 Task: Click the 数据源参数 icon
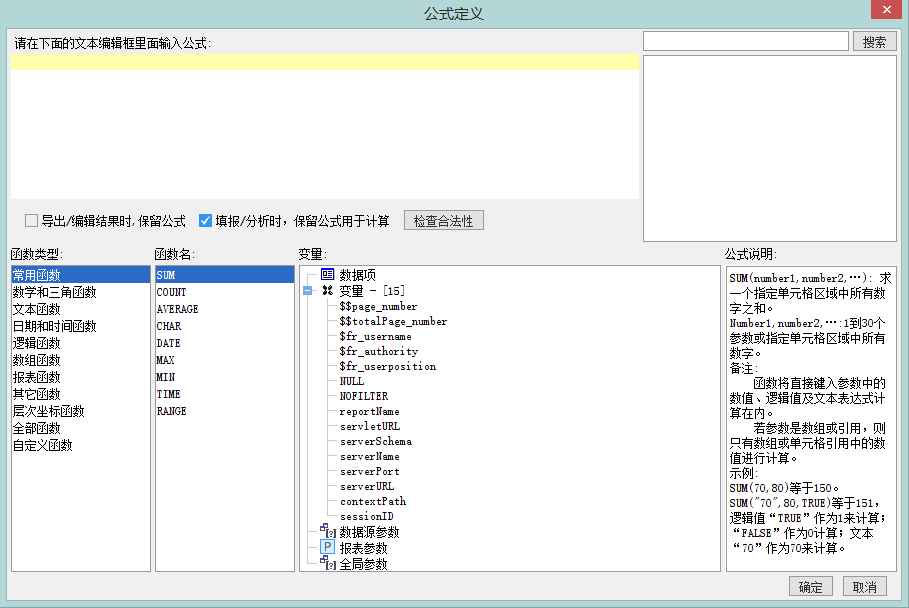click(x=328, y=531)
